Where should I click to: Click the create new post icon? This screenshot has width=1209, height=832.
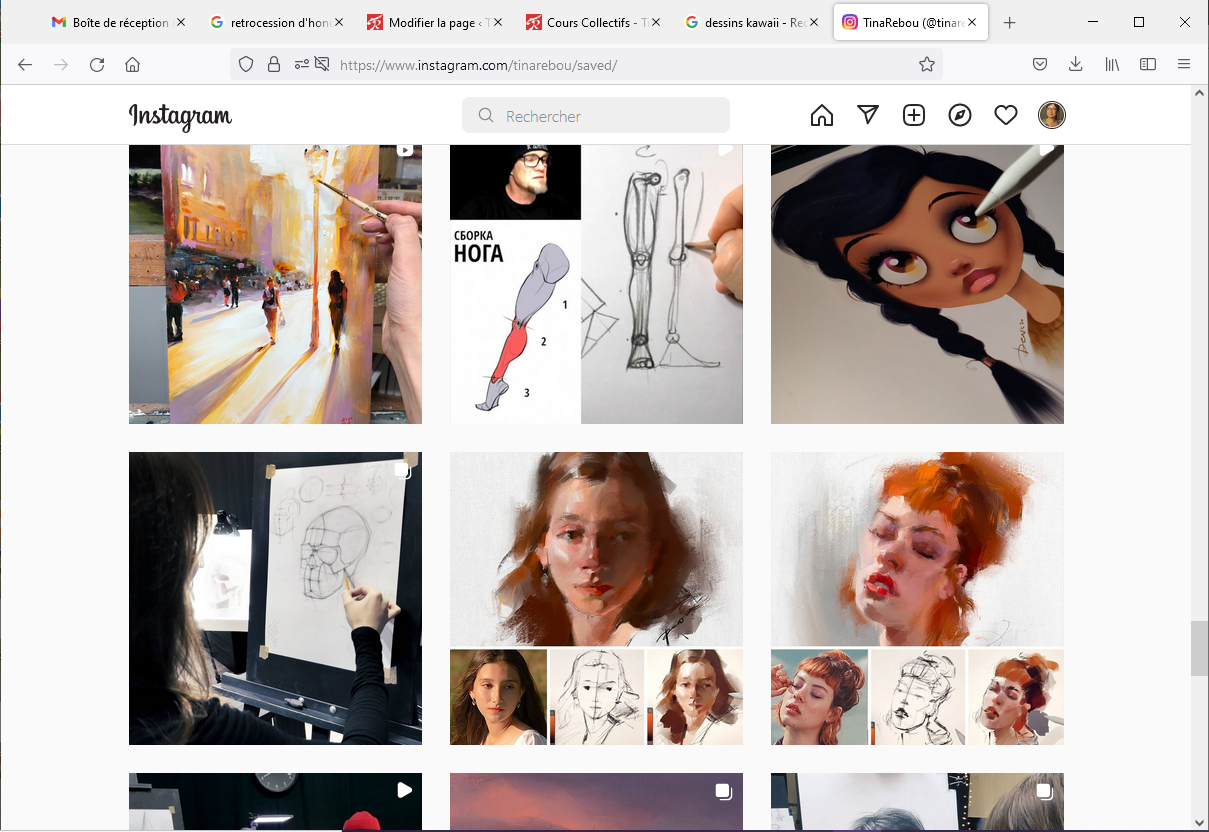tap(914, 116)
